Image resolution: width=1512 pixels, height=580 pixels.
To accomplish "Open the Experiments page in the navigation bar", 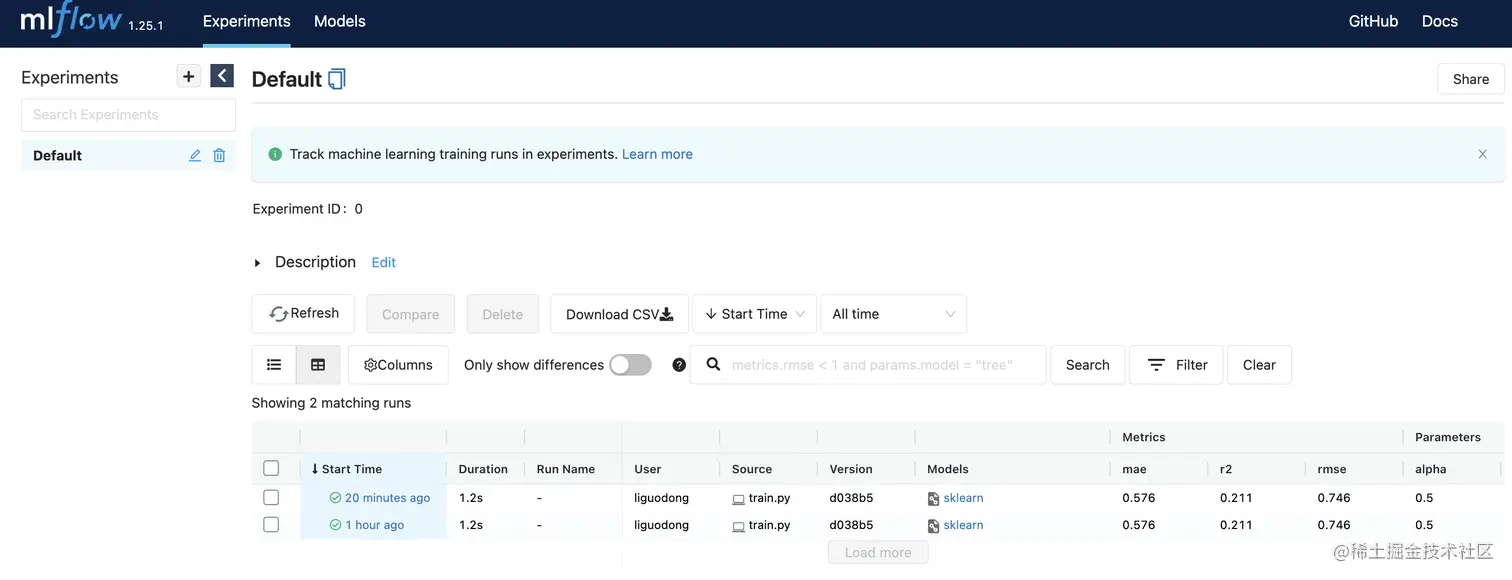I will (x=246, y=20).
